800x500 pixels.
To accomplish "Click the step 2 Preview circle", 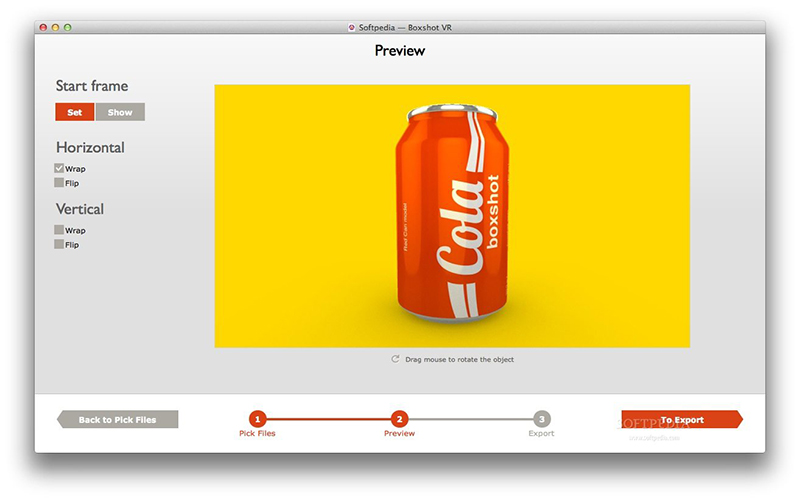I will coord(399,419).
